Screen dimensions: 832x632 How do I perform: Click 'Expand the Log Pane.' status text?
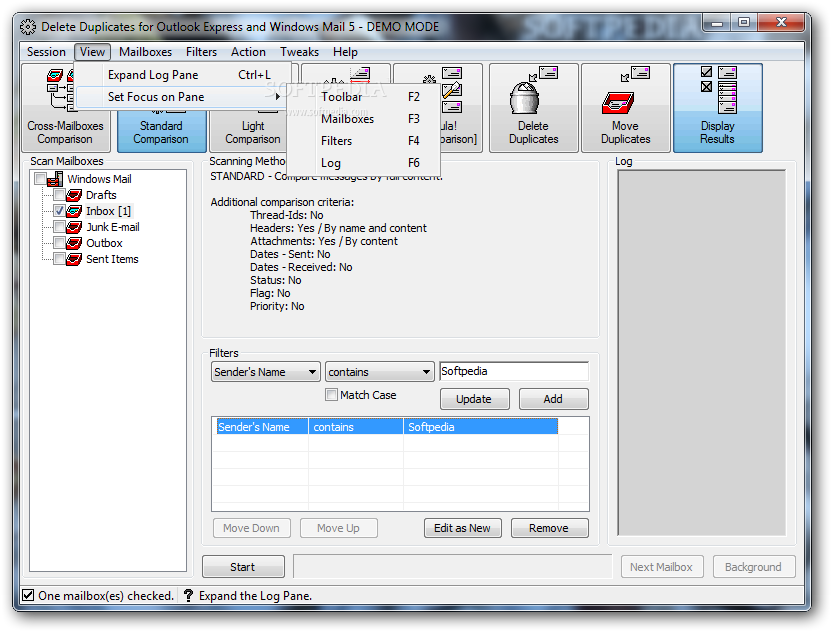[x=255, y=596]
